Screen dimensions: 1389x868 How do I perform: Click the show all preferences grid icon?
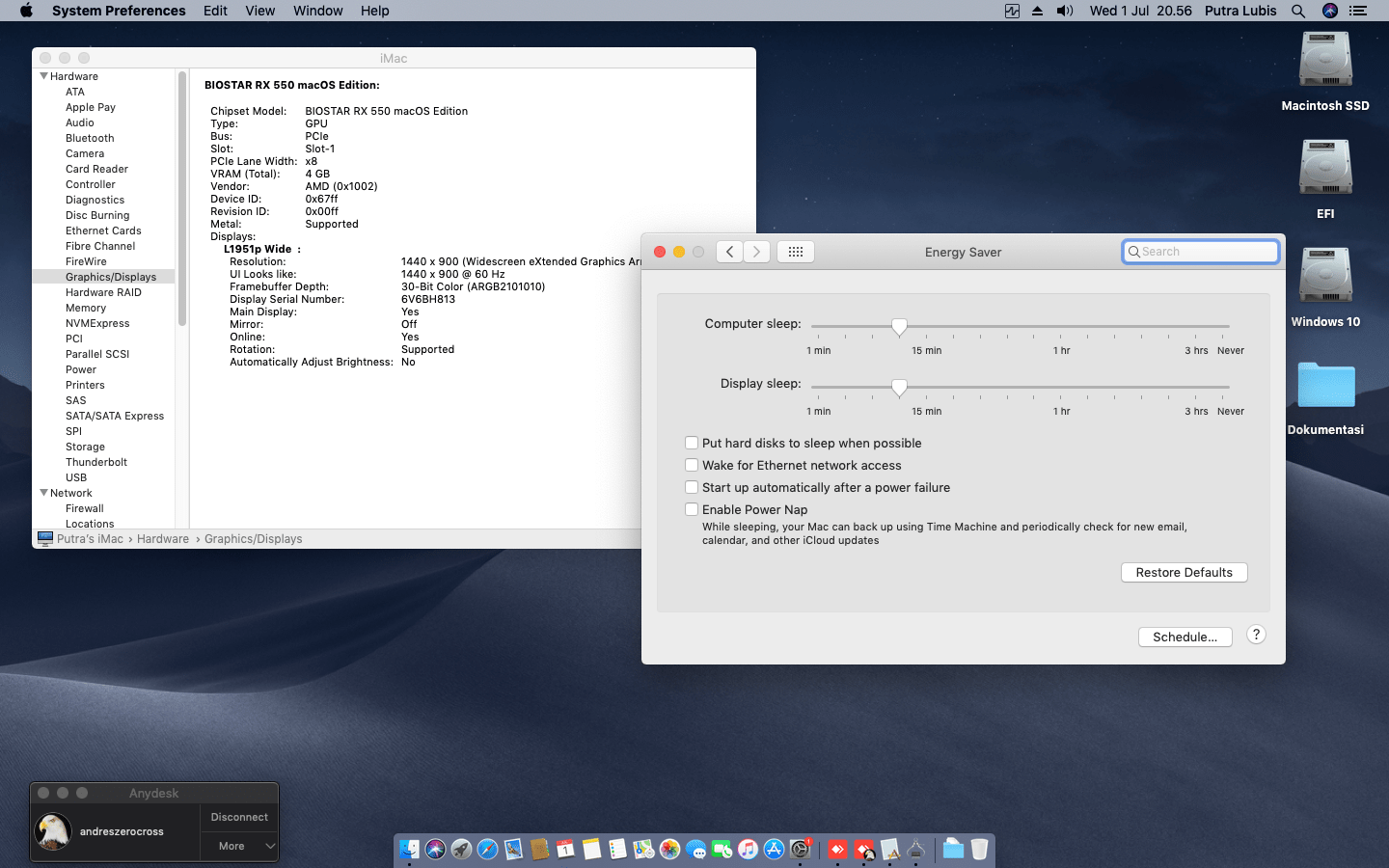tap(795, 252)
